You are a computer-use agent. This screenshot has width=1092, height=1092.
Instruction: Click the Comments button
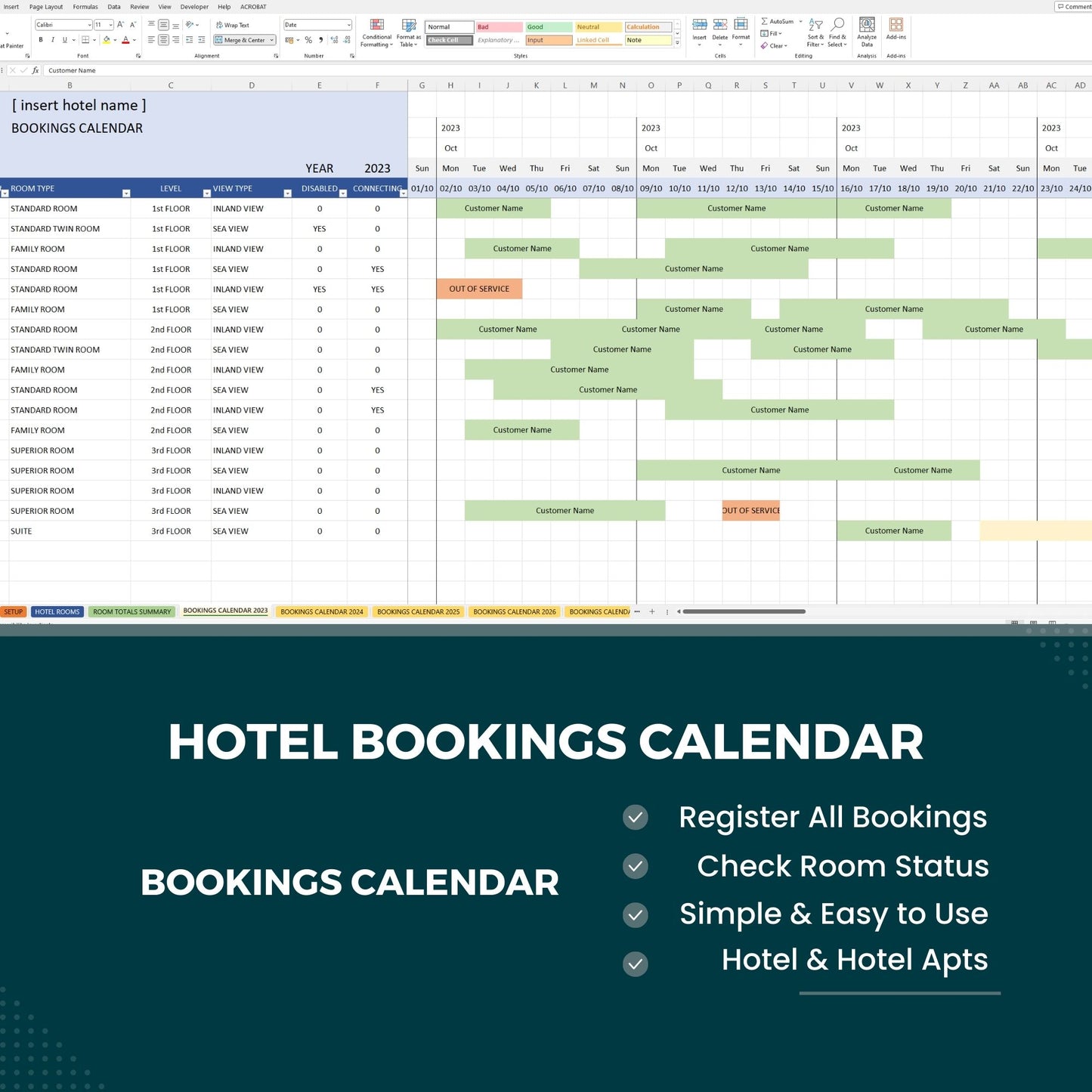pos(1073,7)
